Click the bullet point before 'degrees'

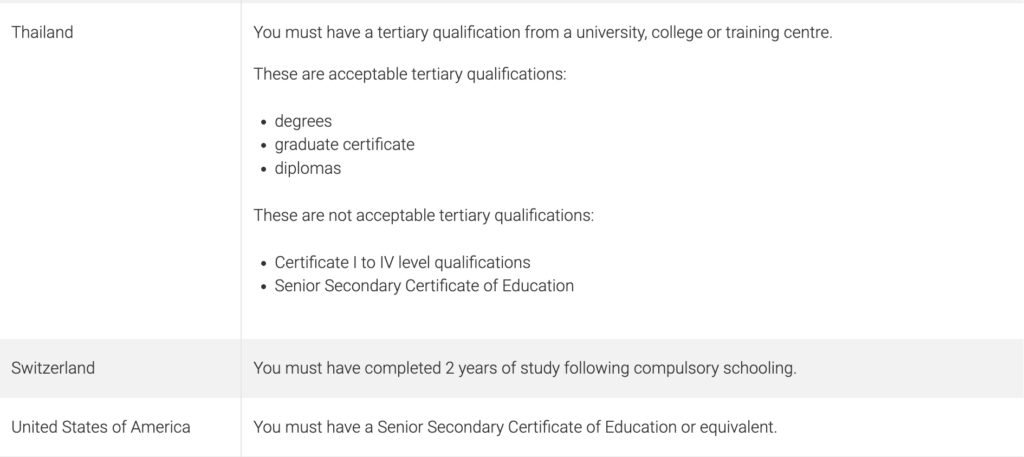(x=264, y=122)
